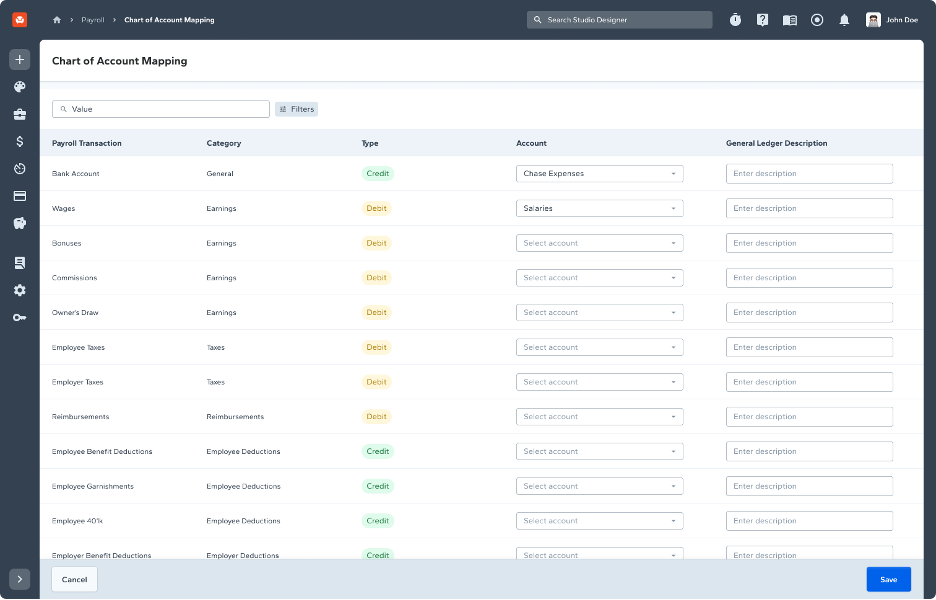Click Employee Taxes description field
Viewport: 936px width, 600px height.
pyautogui.click(x=809, y=347)
